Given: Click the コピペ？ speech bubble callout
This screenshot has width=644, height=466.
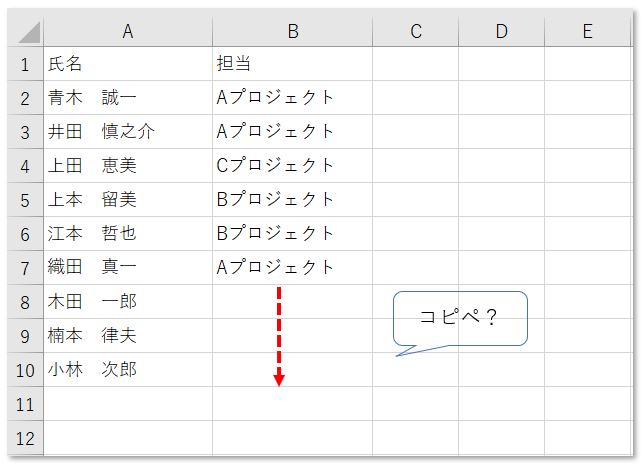Looking at the screenshot, I should pos(460,318).
